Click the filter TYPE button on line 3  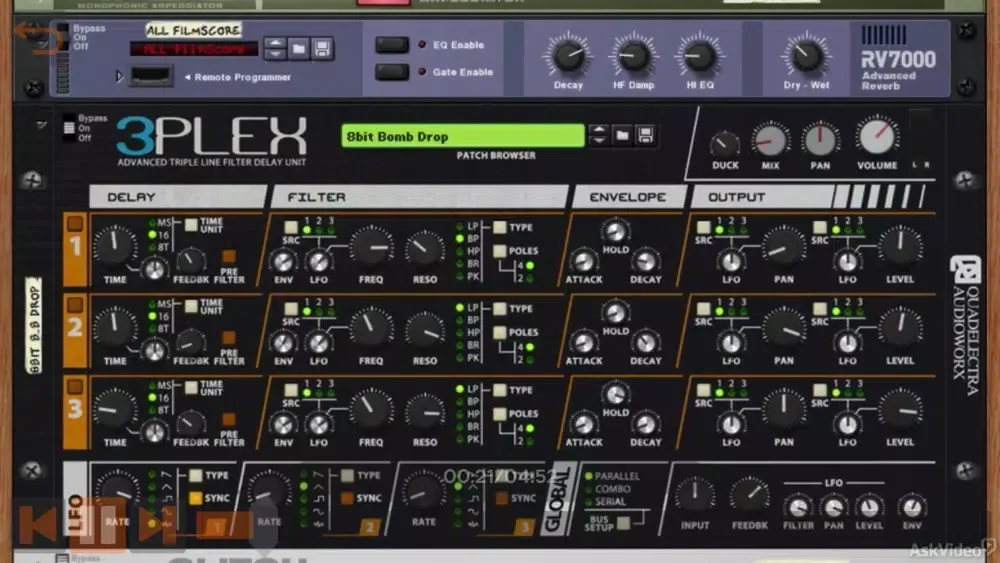pyautogui.click(x=500, y=390)
